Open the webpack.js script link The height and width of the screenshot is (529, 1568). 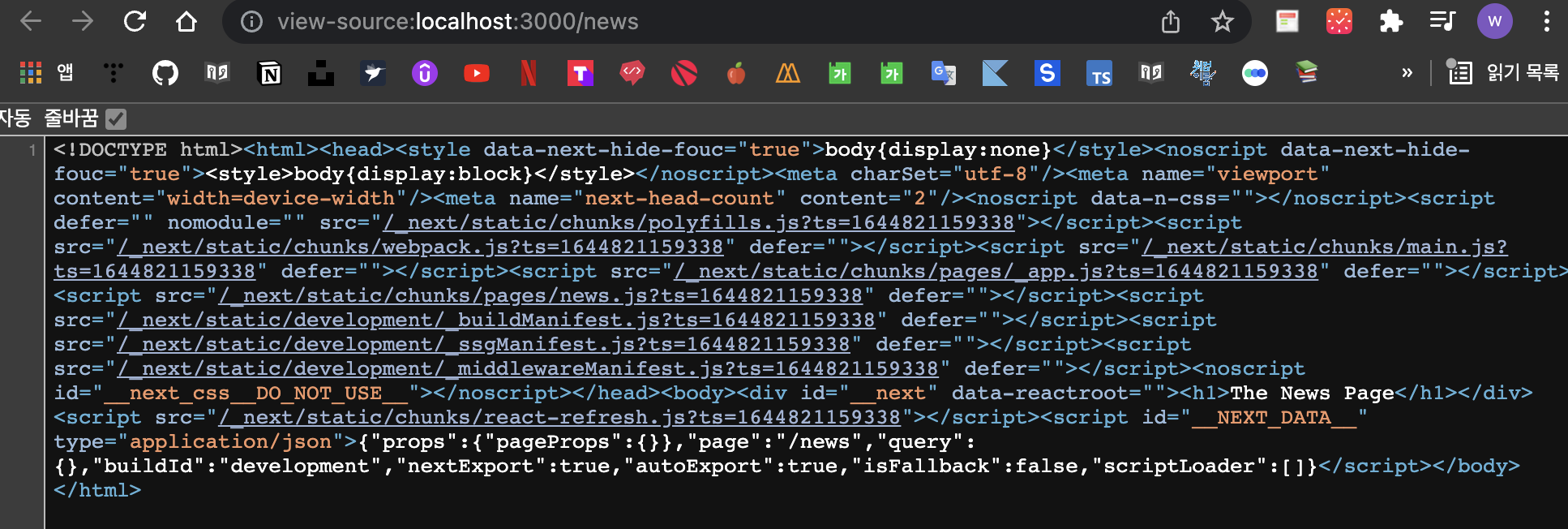[x=420, y=247]
